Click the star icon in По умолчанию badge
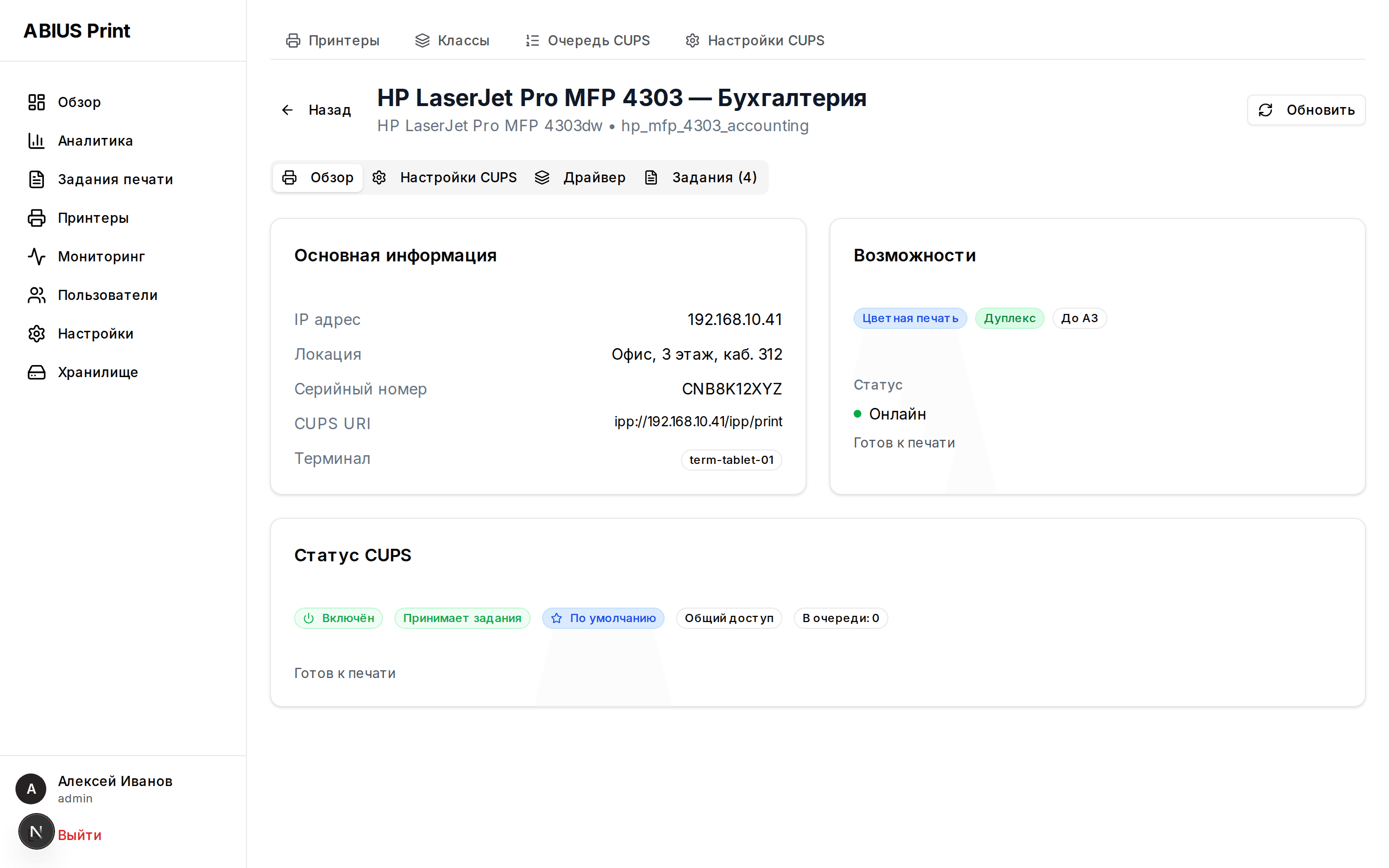 point(557,618)
